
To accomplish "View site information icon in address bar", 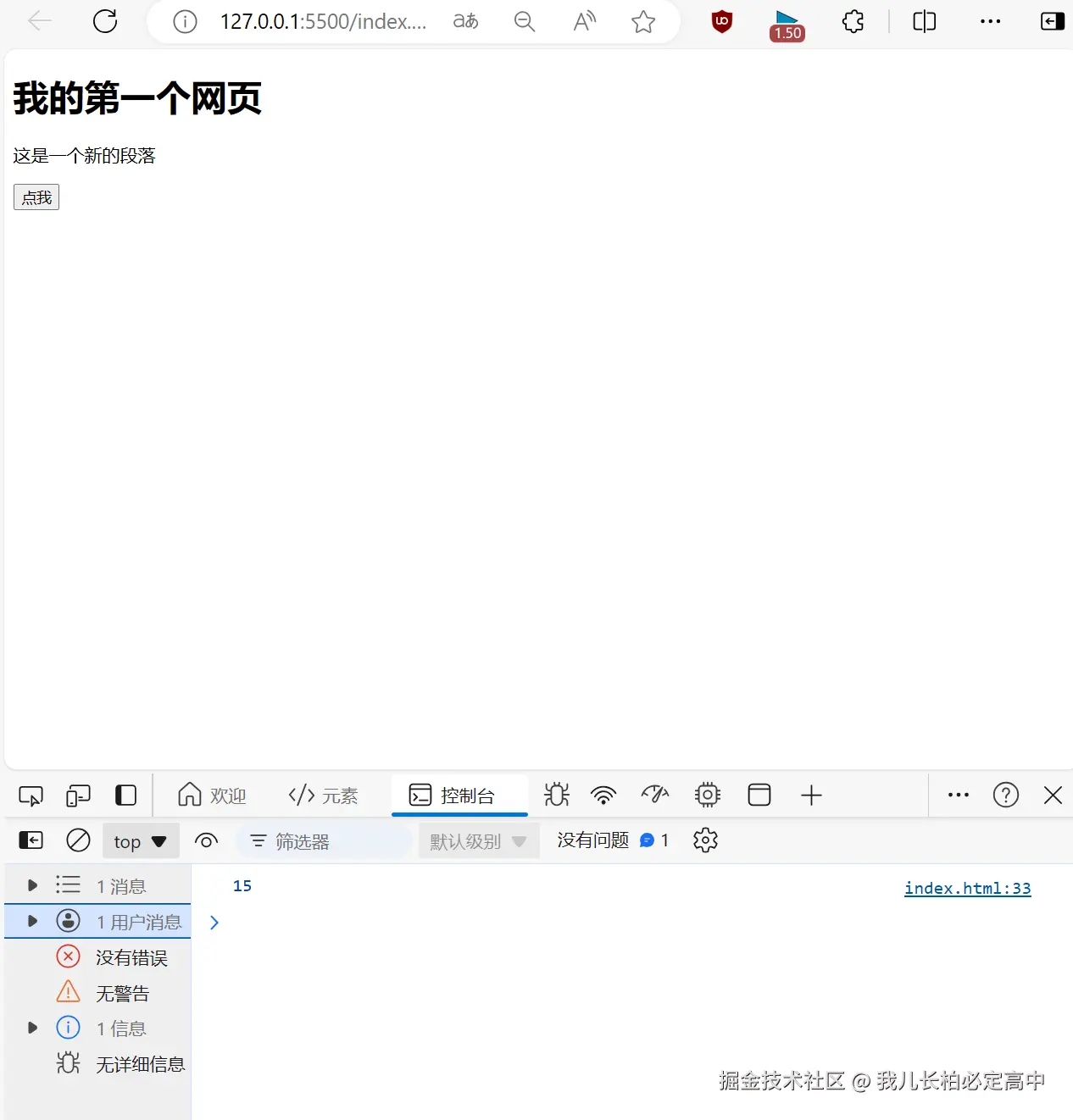I will [185, 21].
